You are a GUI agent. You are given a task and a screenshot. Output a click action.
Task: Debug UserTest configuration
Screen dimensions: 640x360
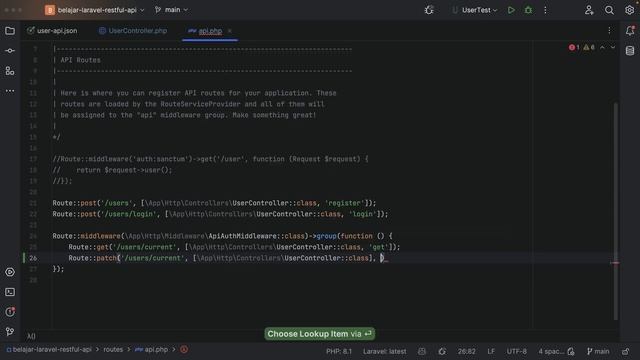pyautogui.click(x=528, y=10)
